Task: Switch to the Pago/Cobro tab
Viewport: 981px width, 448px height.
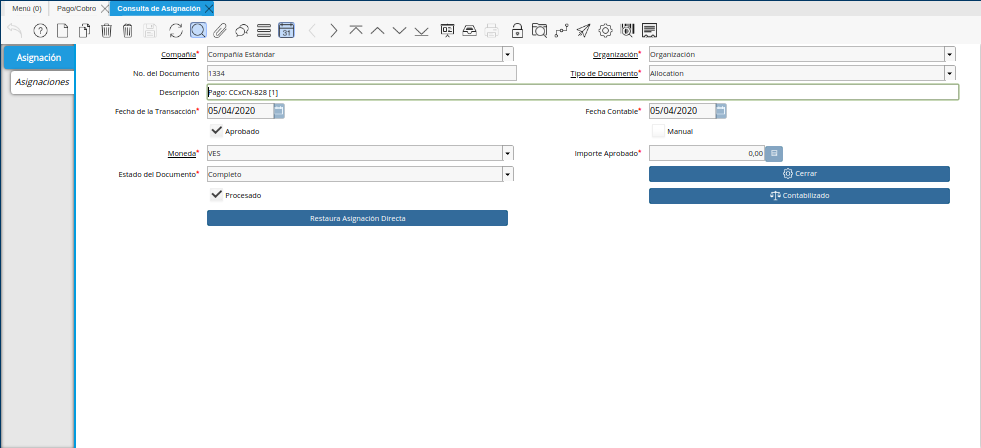Action: tap(76, 8)
